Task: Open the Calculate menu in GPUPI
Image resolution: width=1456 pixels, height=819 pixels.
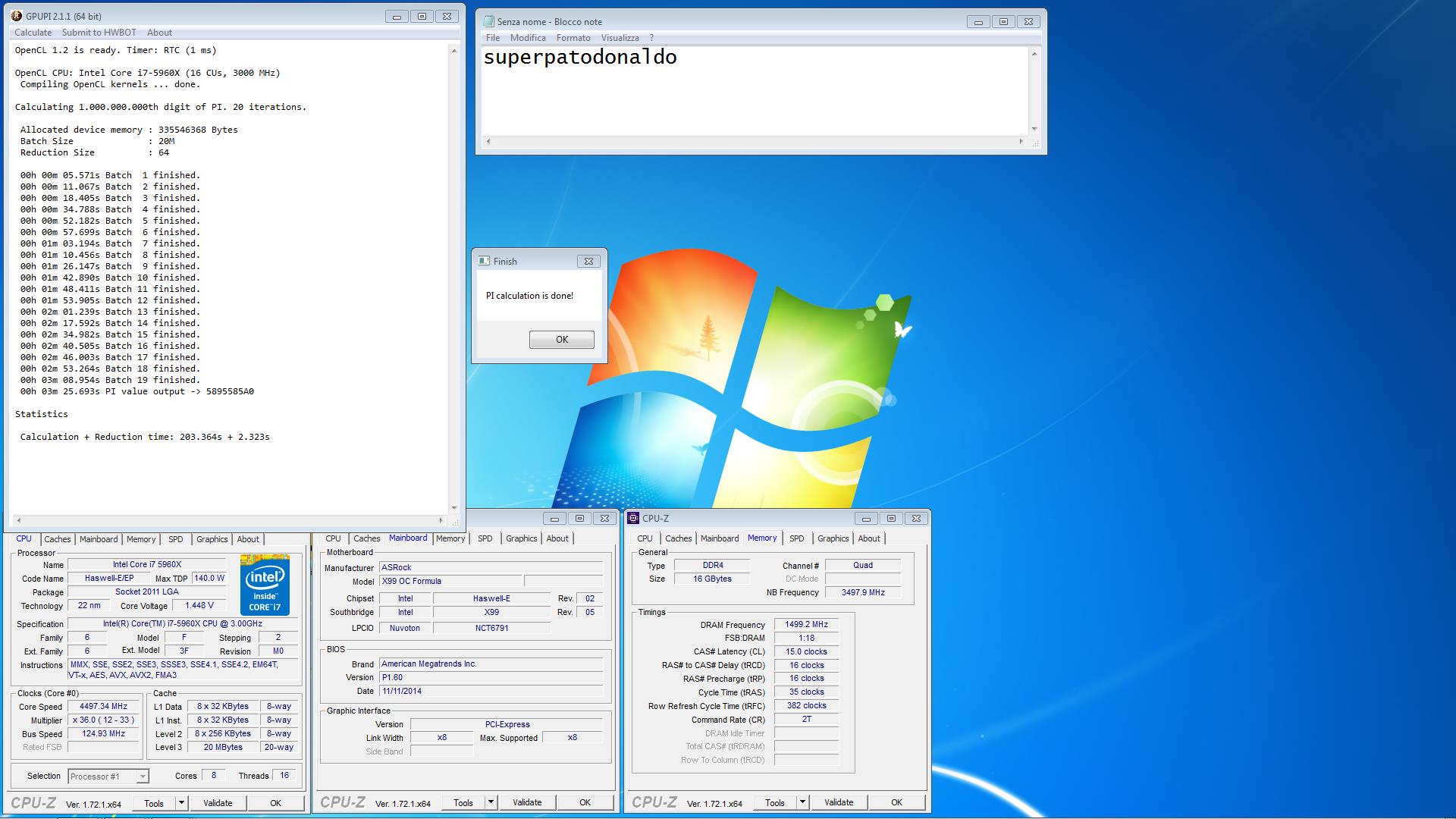Action: (33, 33)
